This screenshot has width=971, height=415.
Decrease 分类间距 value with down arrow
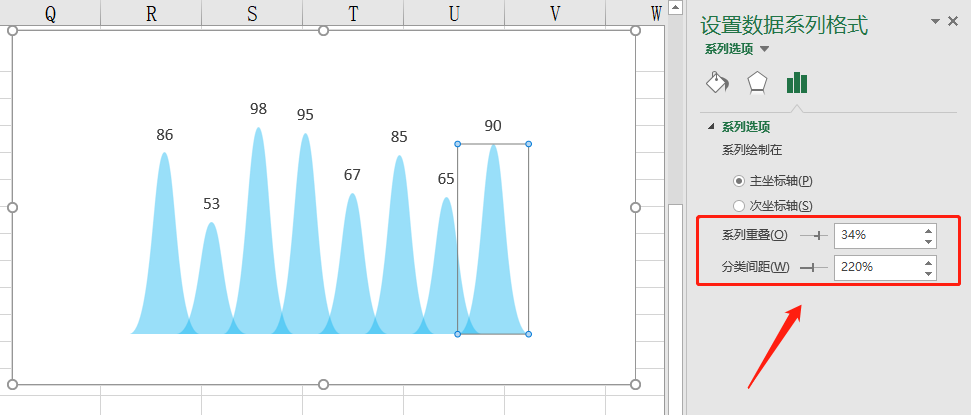[x=928, y=274]
